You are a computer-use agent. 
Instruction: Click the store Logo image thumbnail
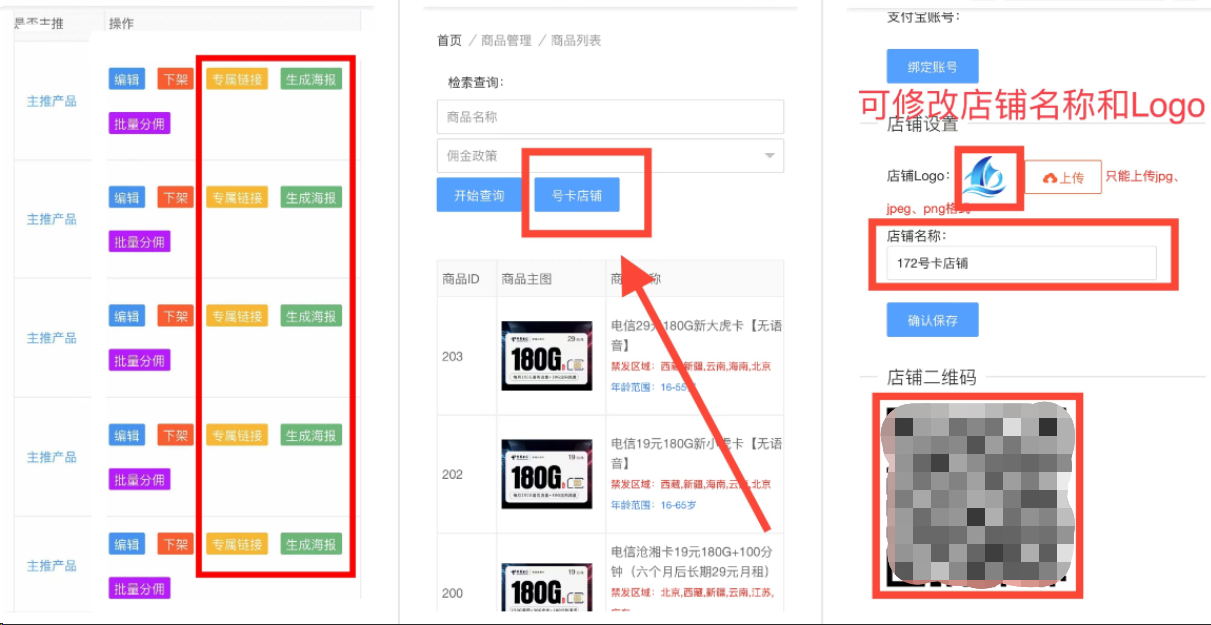(x=987, y=178)
